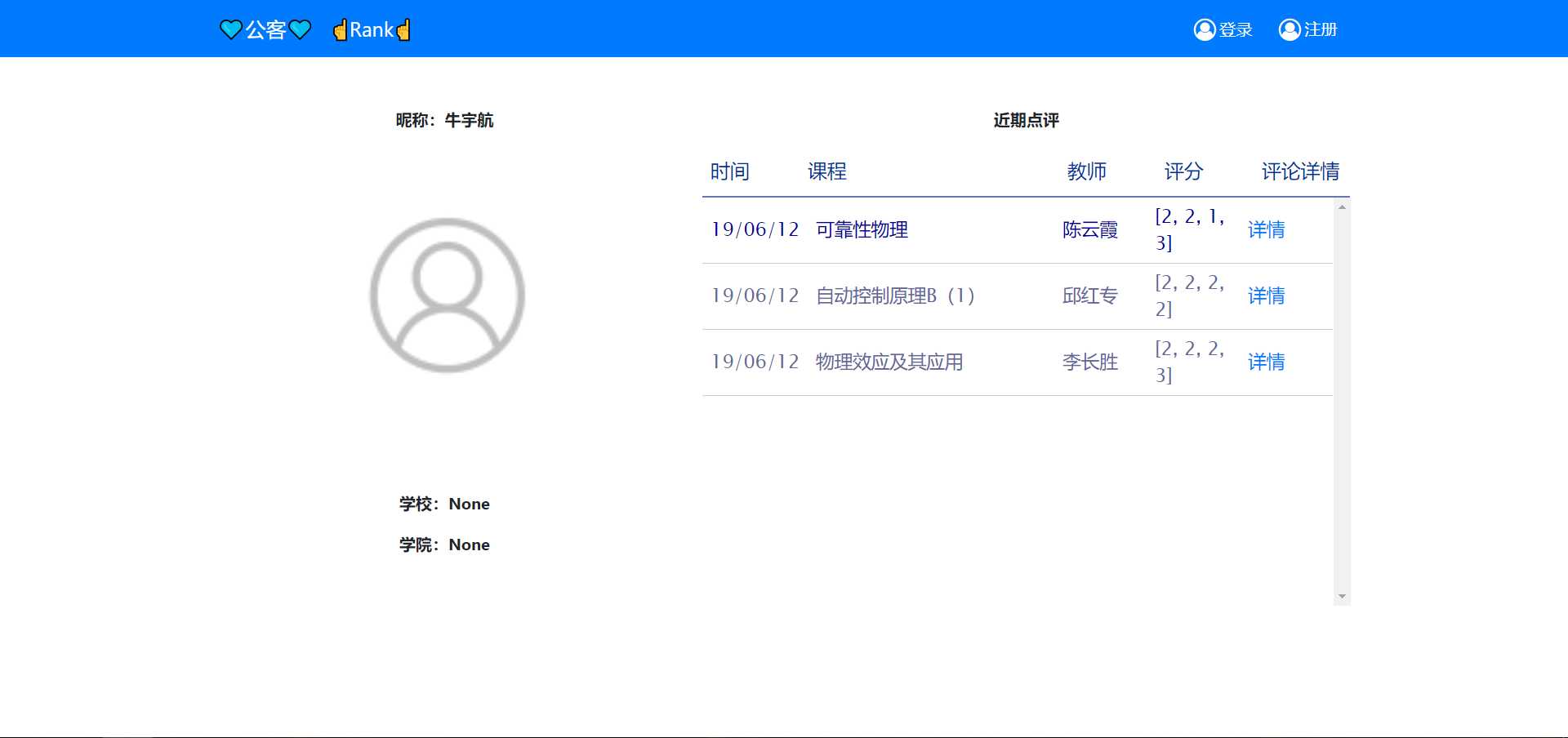
Task: Open 详情 for 自动控制原理B（1） review
Action: click(x=1267, y=296)
